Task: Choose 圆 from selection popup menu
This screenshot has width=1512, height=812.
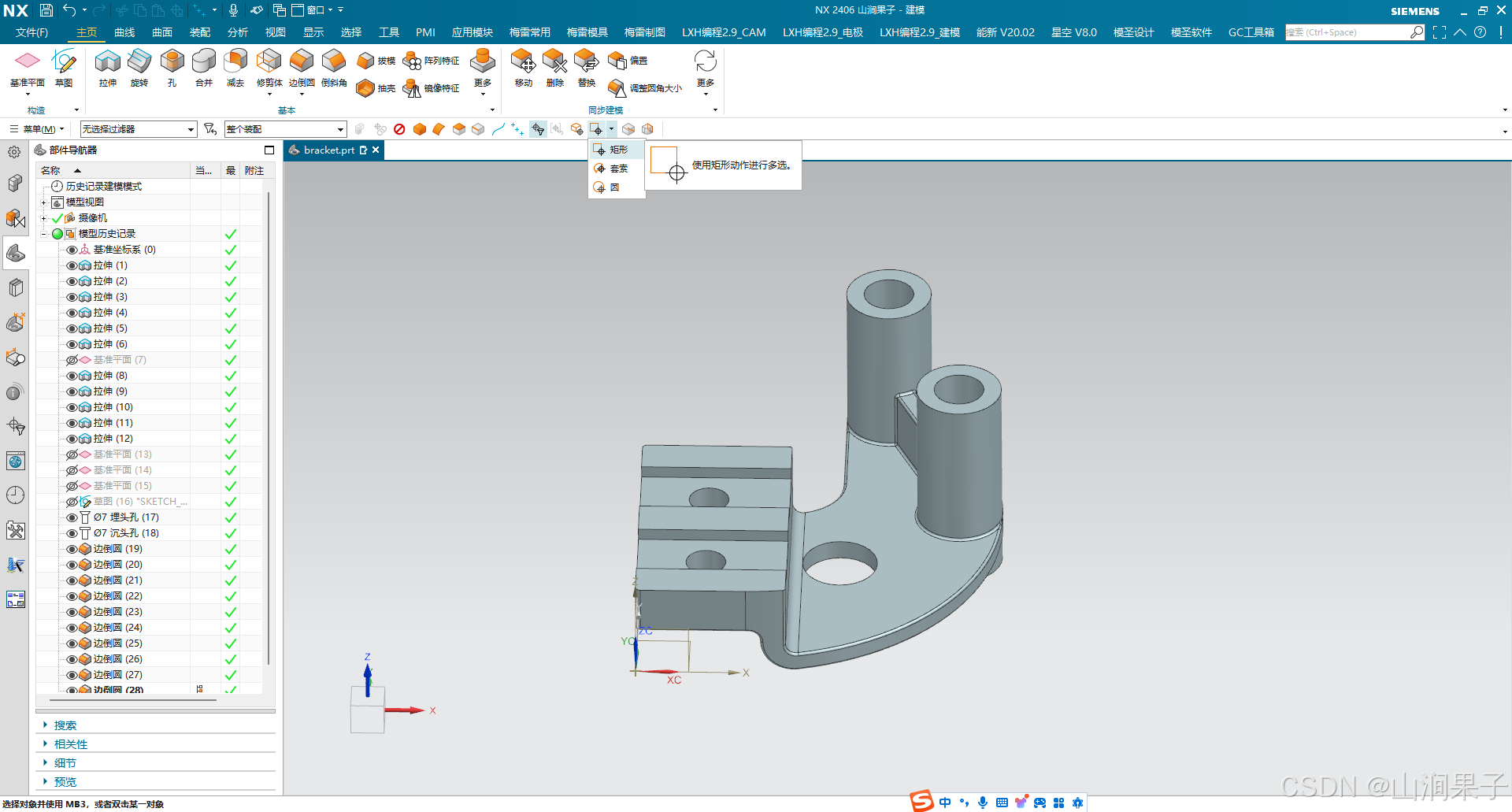Action: tap(617, 187)
